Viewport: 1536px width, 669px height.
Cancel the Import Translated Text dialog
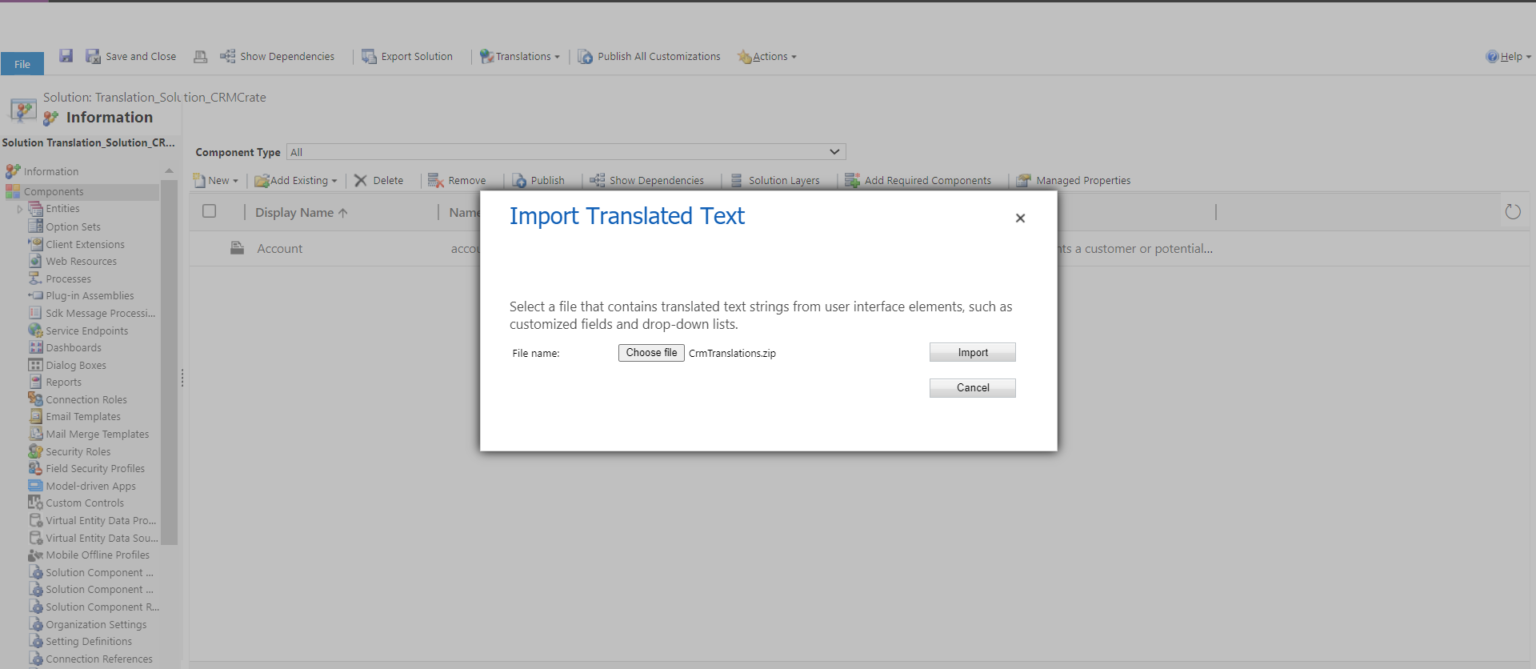tap(971, 387)
